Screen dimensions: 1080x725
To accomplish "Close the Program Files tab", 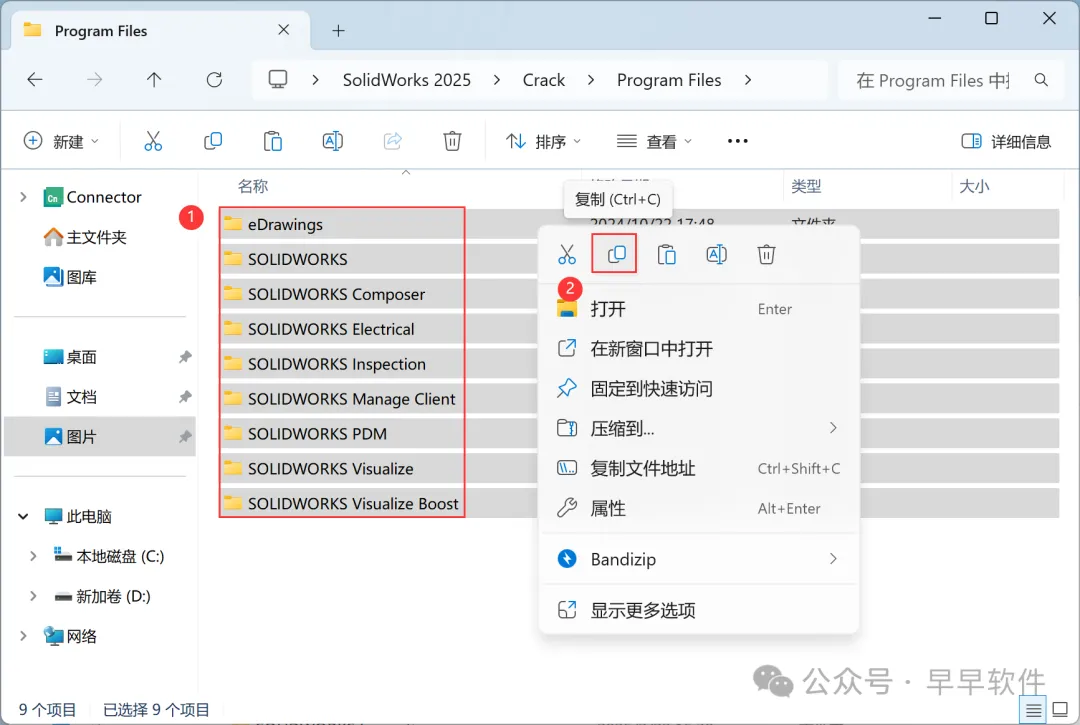I will [x=283, y=30].
